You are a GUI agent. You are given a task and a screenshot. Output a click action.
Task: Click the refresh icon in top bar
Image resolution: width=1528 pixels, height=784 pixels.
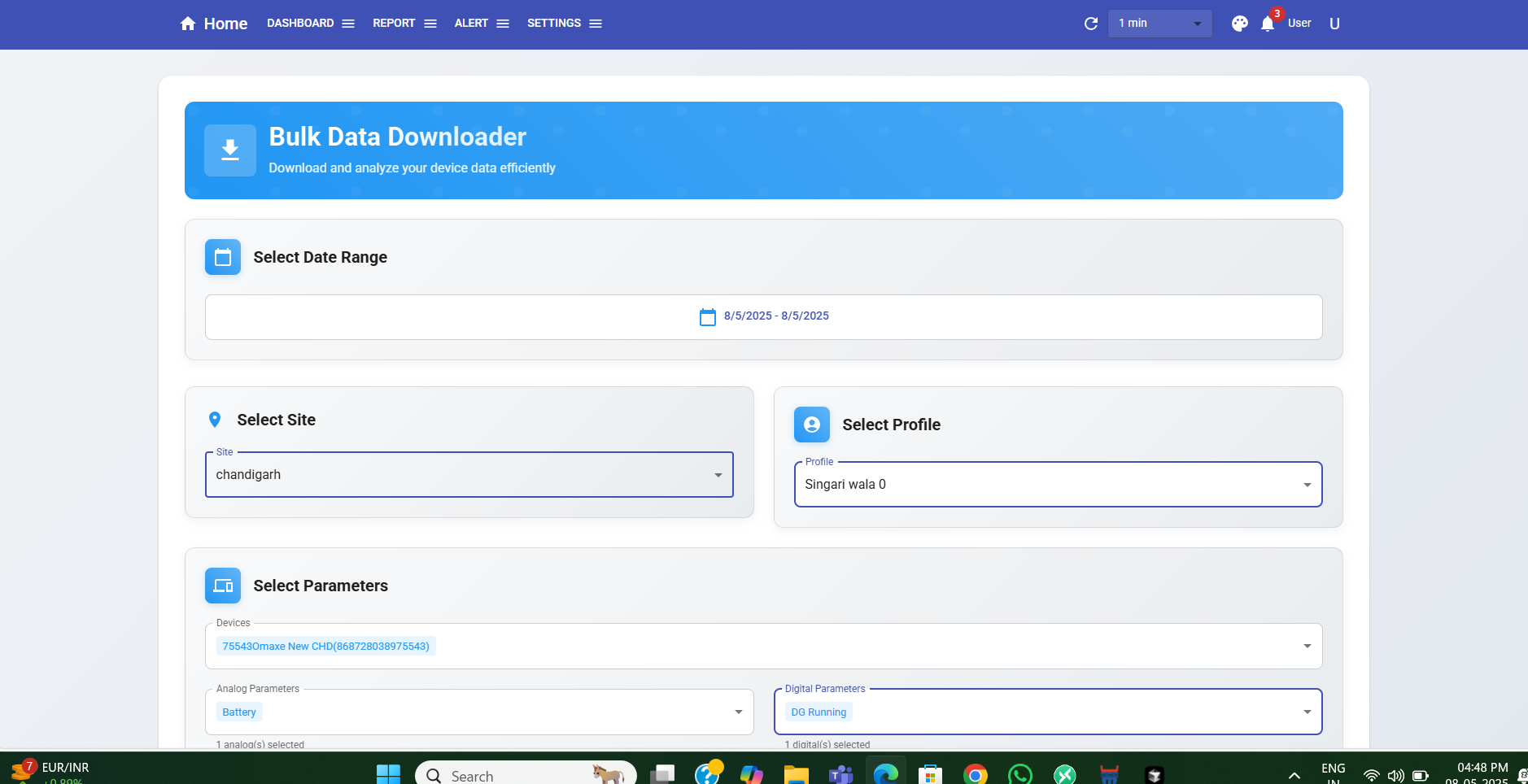point(1091,24)
